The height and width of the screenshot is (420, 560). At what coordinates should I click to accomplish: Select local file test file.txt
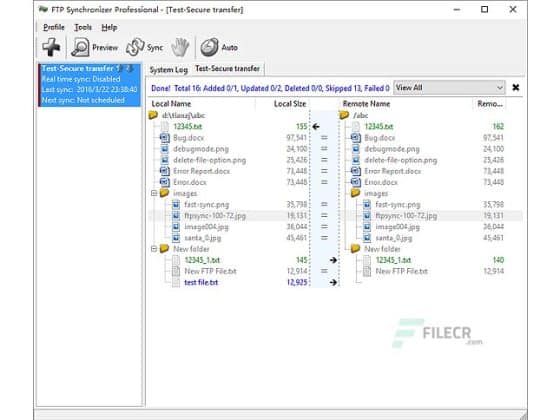(201, 282)
